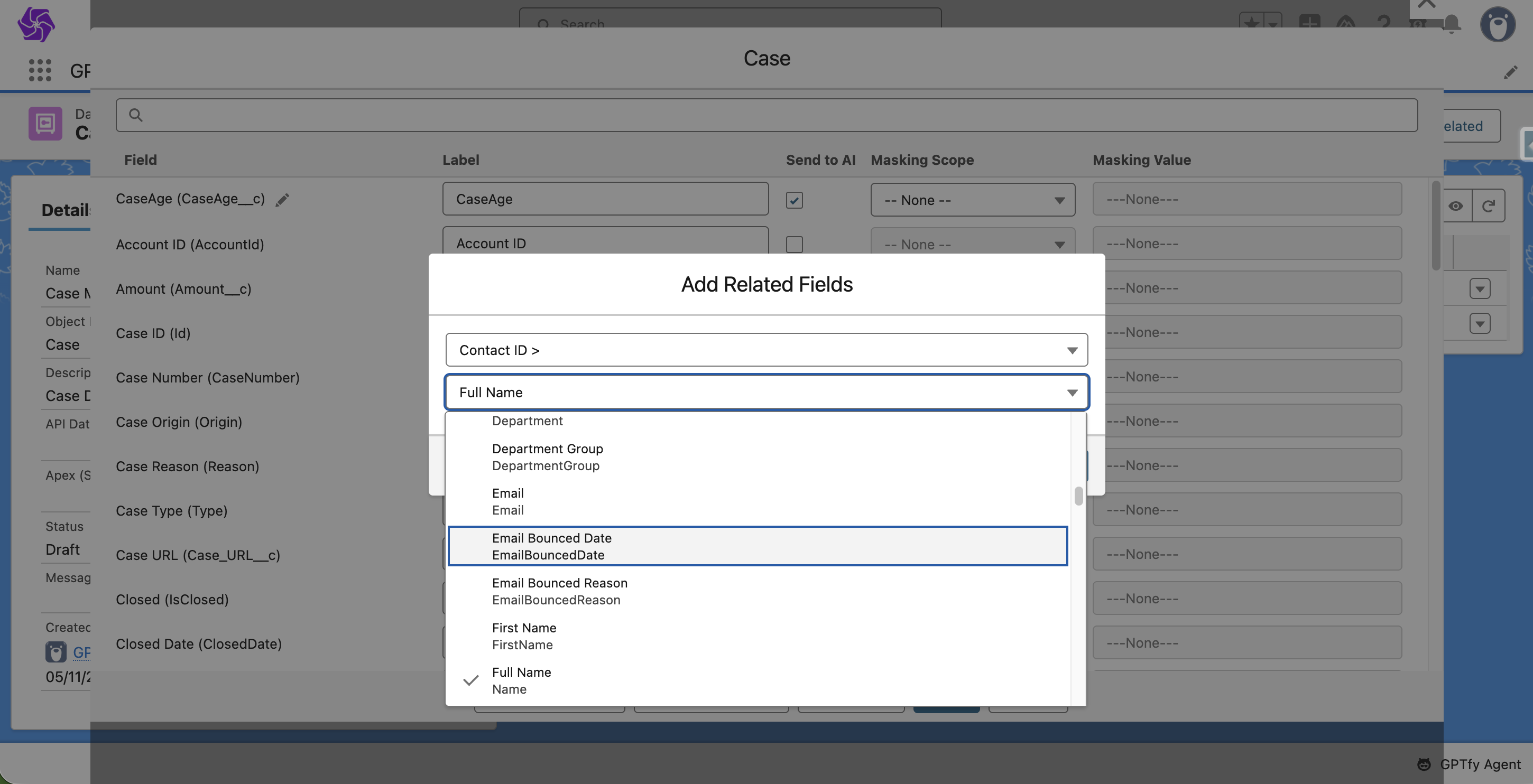Viewport: 1533px width, 784px height.
Task: Uncheck Send to AI for CaseAge
Action: [x=794, y=200]
